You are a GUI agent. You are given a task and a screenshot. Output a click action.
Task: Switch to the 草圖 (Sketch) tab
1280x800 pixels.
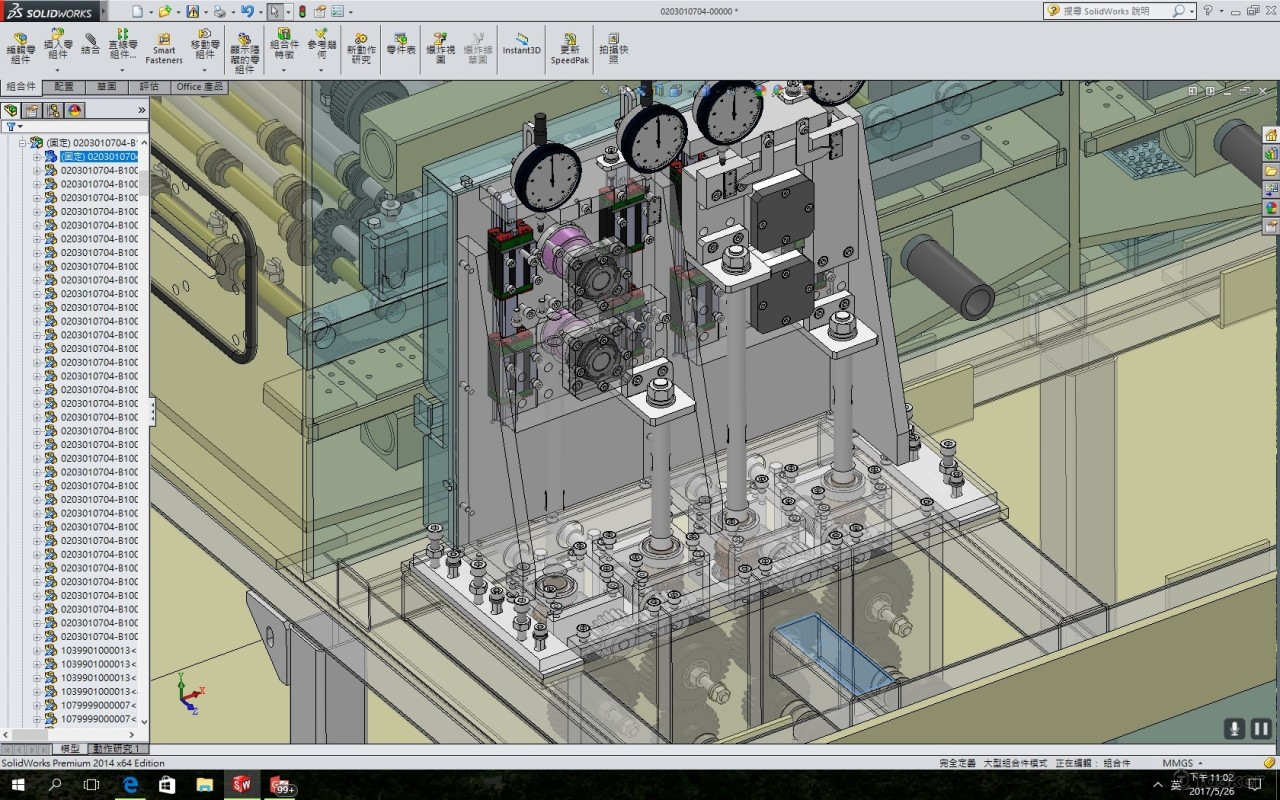click(x=106, y=87)
